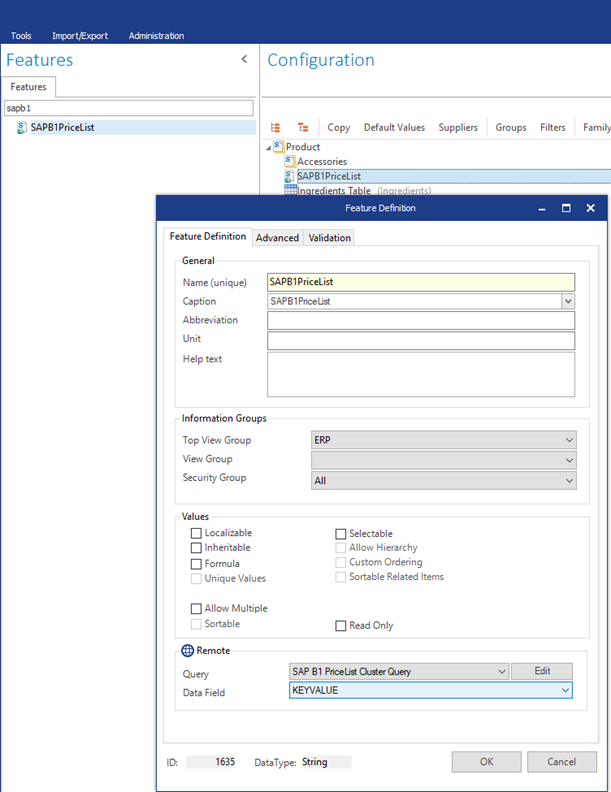Click the Ingredients Table grid icon

pos(290,190)
